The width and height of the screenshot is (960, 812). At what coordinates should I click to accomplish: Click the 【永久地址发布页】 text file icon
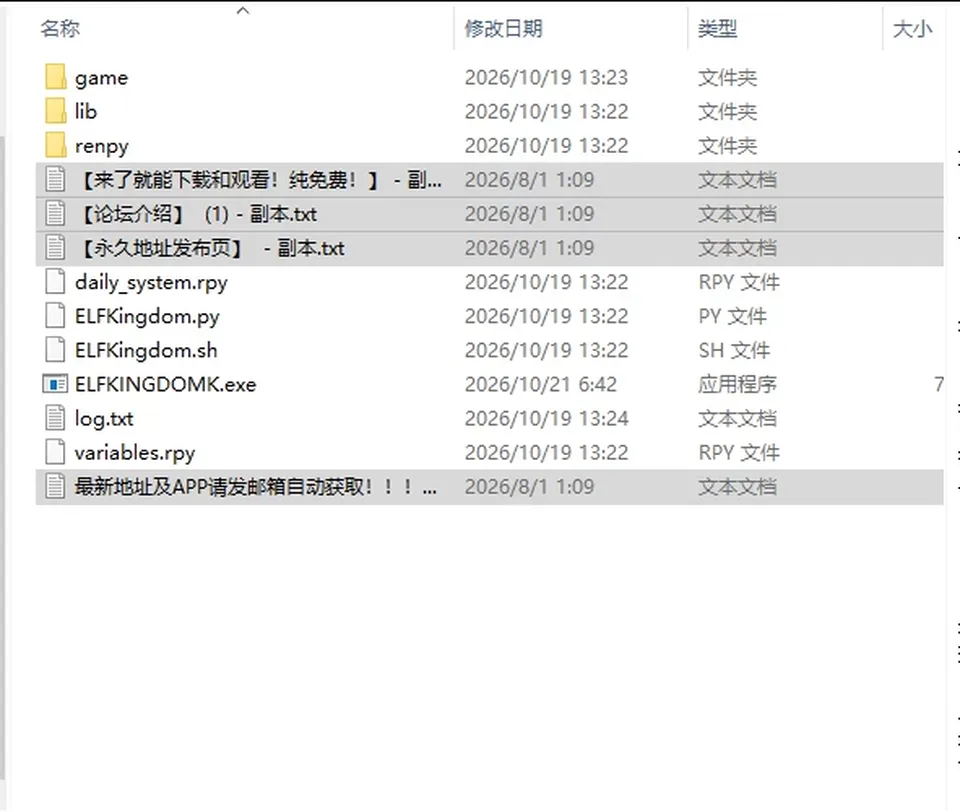(x=55, y=248)
